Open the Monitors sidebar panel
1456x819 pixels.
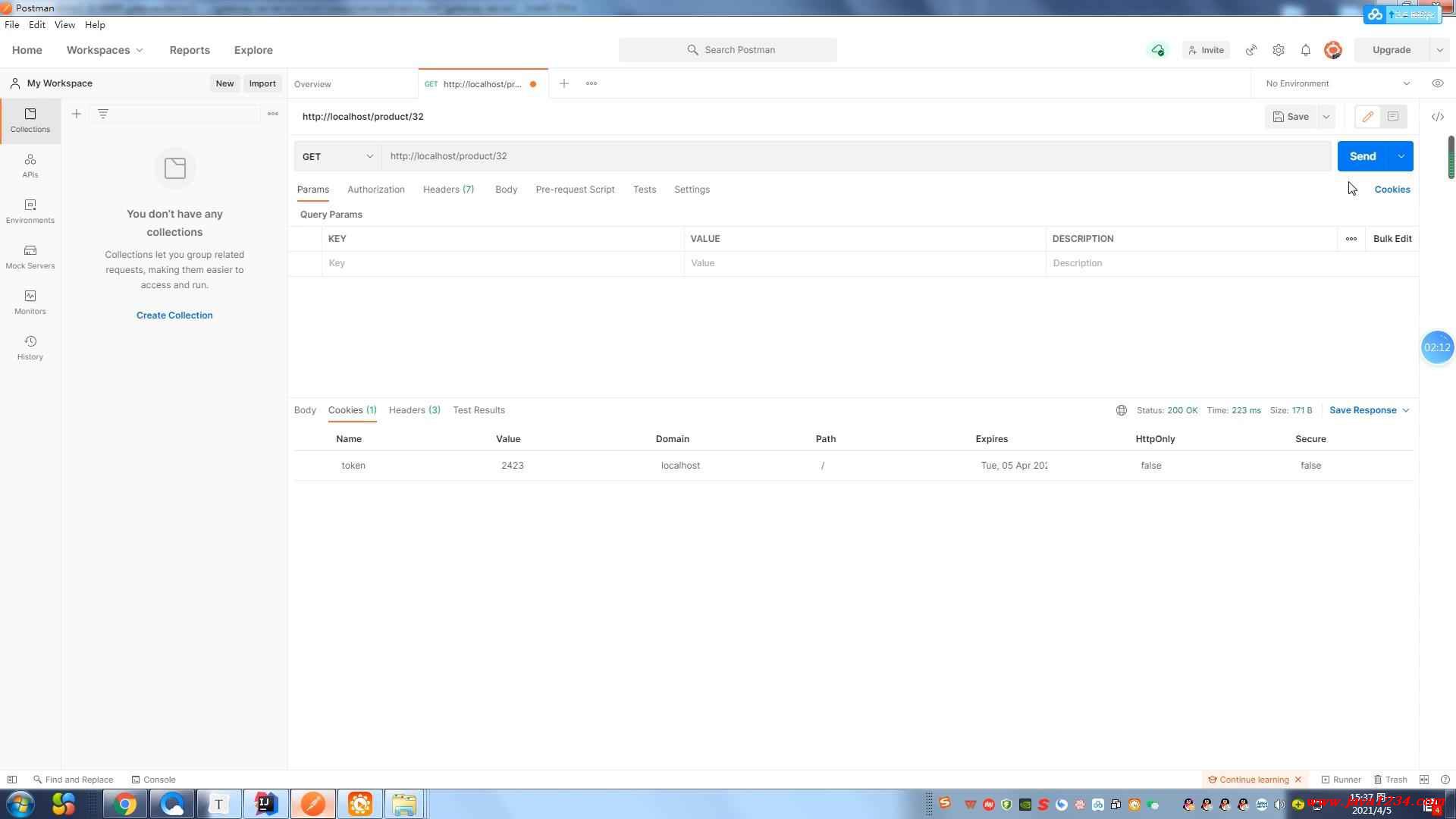[30, 303]
